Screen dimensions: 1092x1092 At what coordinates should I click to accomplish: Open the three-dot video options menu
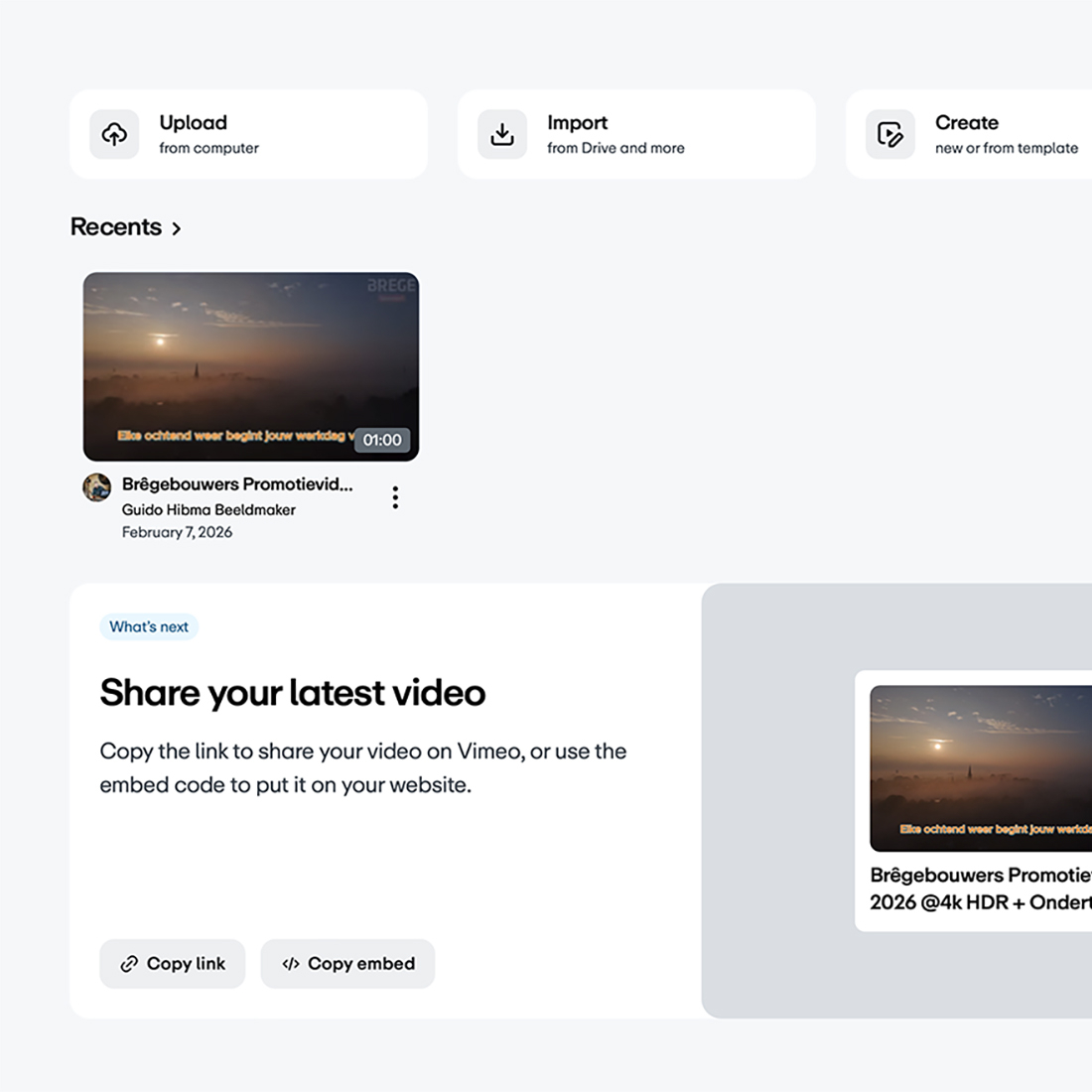(395, 497)
